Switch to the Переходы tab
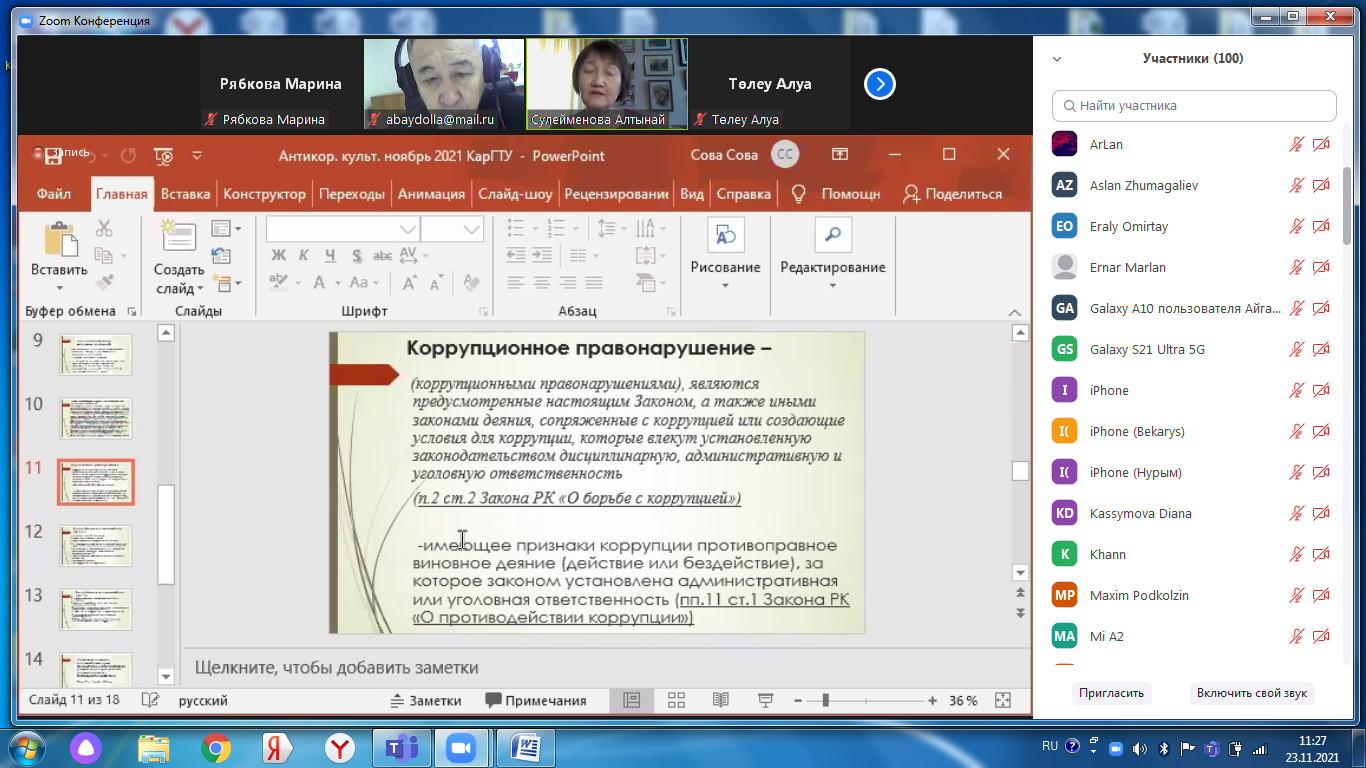 click(352, 194)
